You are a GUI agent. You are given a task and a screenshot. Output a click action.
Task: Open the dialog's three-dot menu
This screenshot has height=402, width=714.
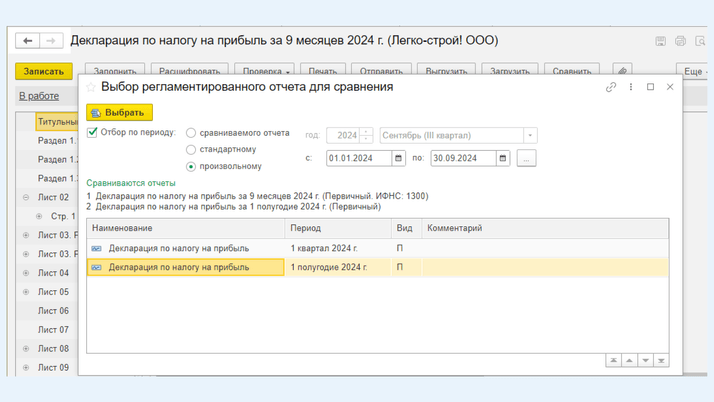tap(631, 87)
